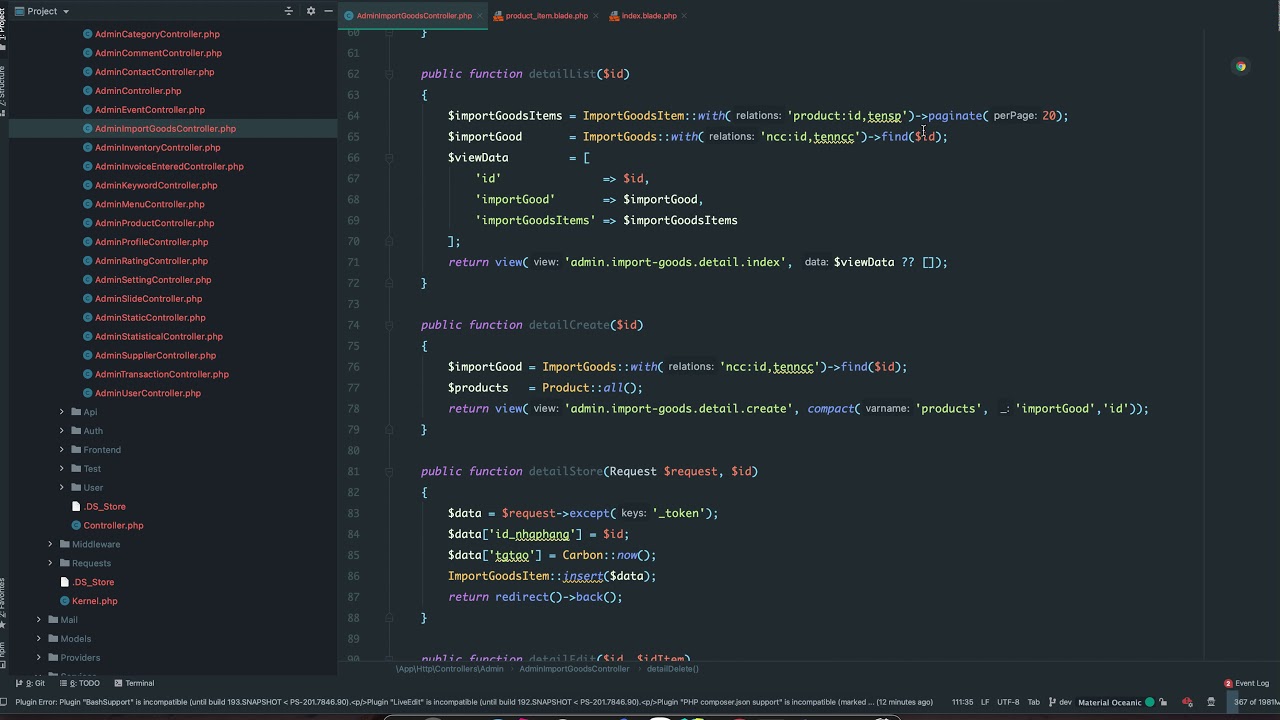
Task: Click the lock read-only icon in status bar
Action: pos(1163,702)
